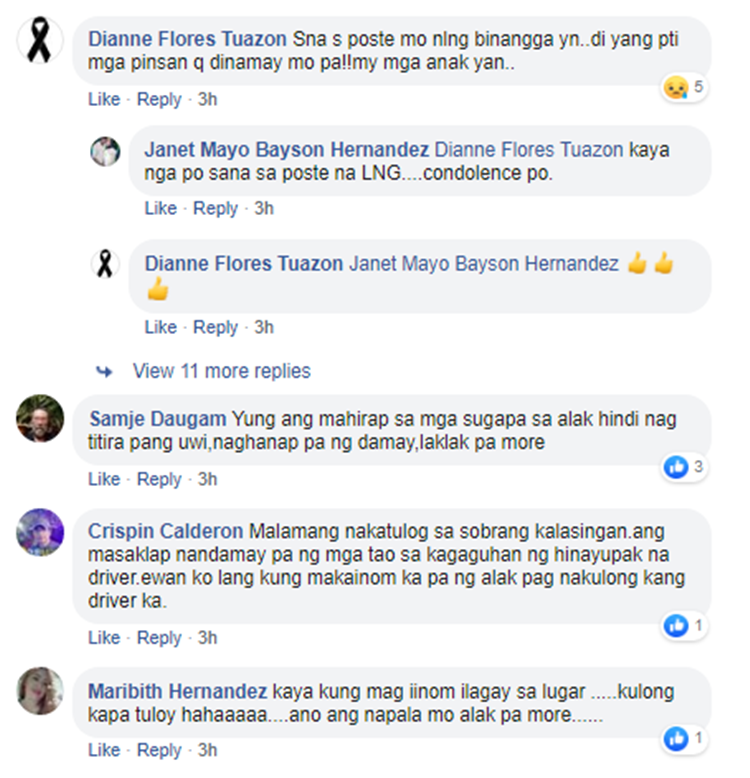Open Maribith Hernandez's avatar photo
Screen dimensions: 750x778
(x=40, y=691)
